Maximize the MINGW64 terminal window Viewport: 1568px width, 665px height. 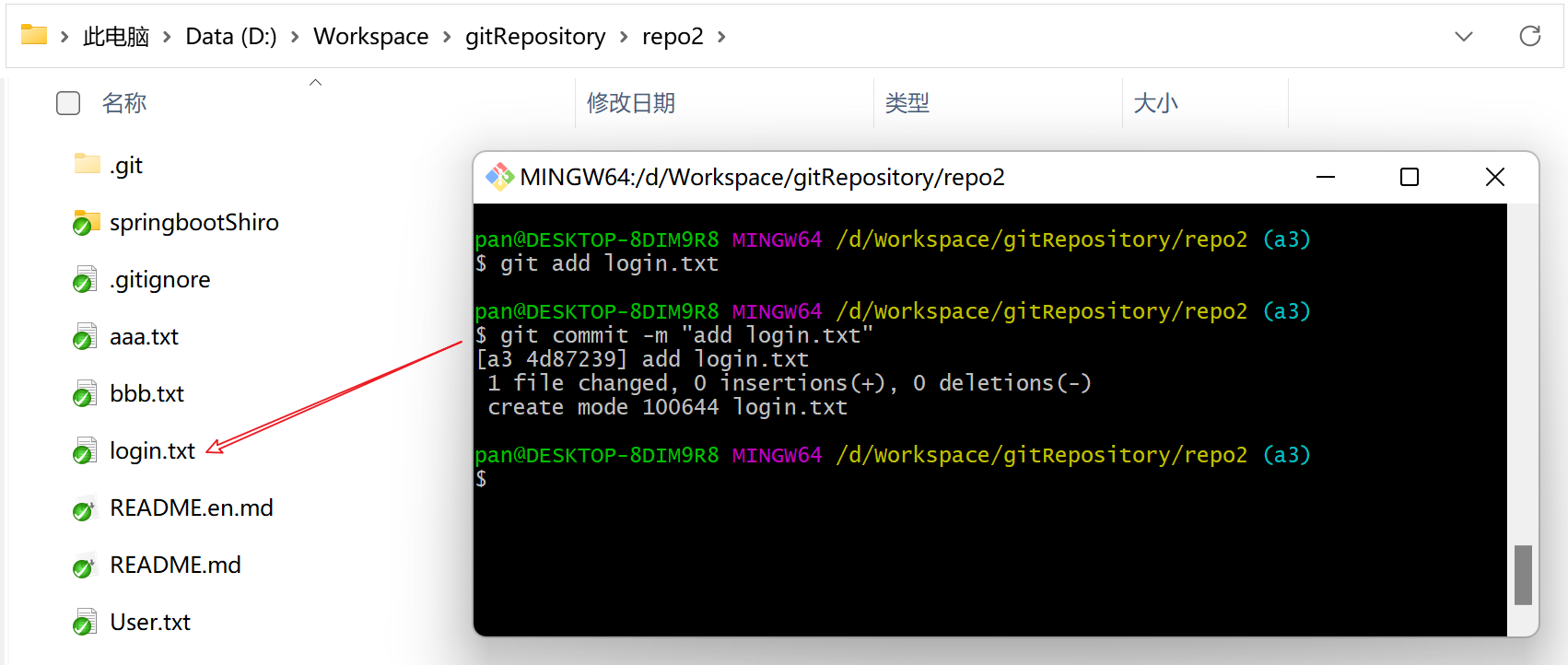pyautogui.click(x=1409, y=177)
